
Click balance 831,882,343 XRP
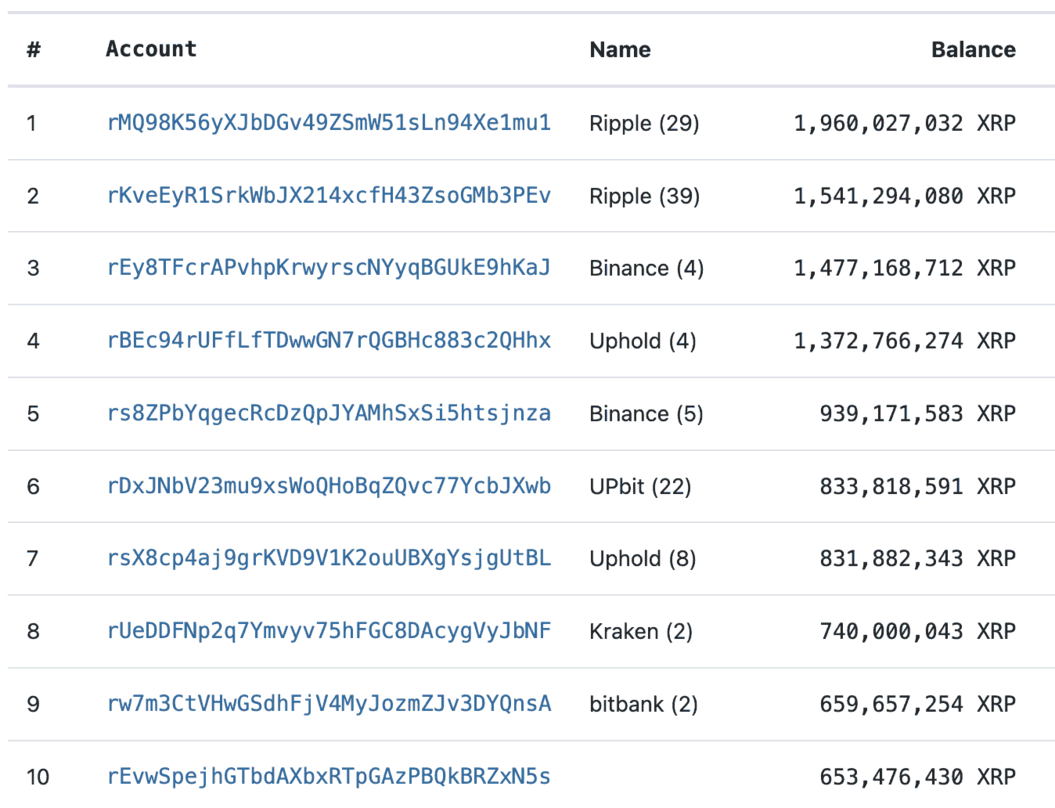[918, 559]
